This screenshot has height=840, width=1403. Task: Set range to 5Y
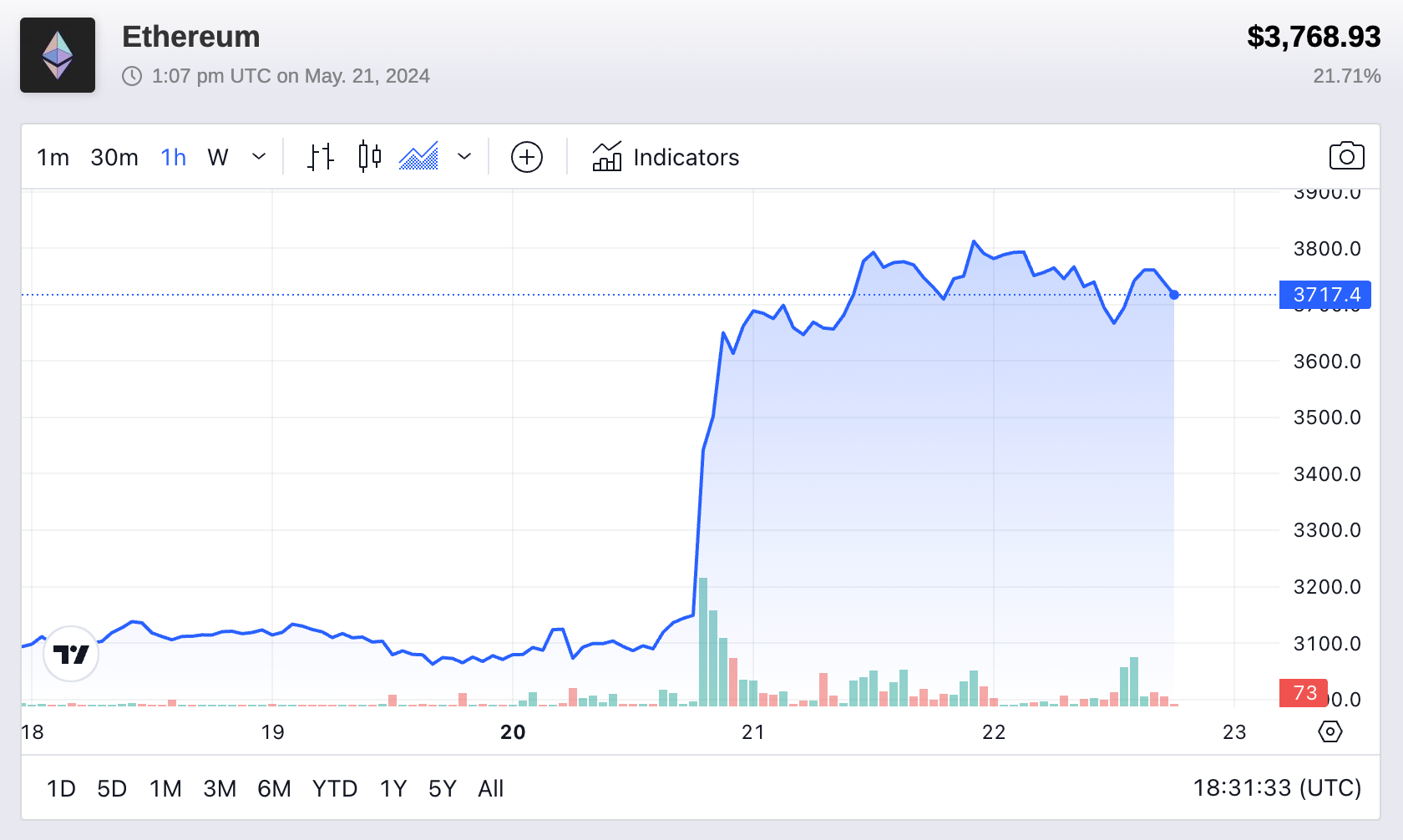click(x=443, y=788)
